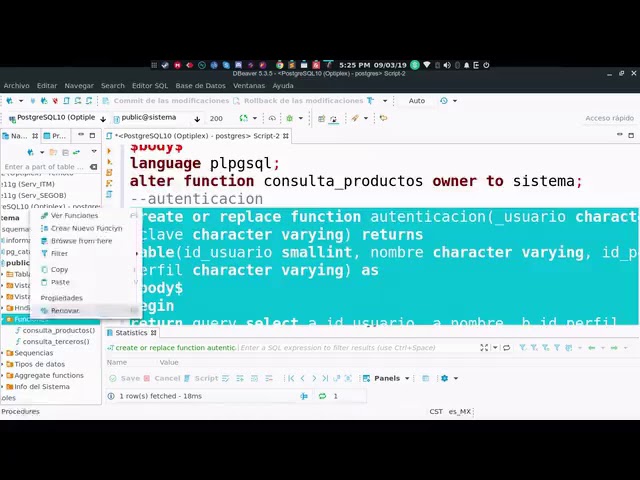Viewport: 640px width, 480px height.
Task: Click the green bug debug icon in toolbar
Action: click(290, 118)
